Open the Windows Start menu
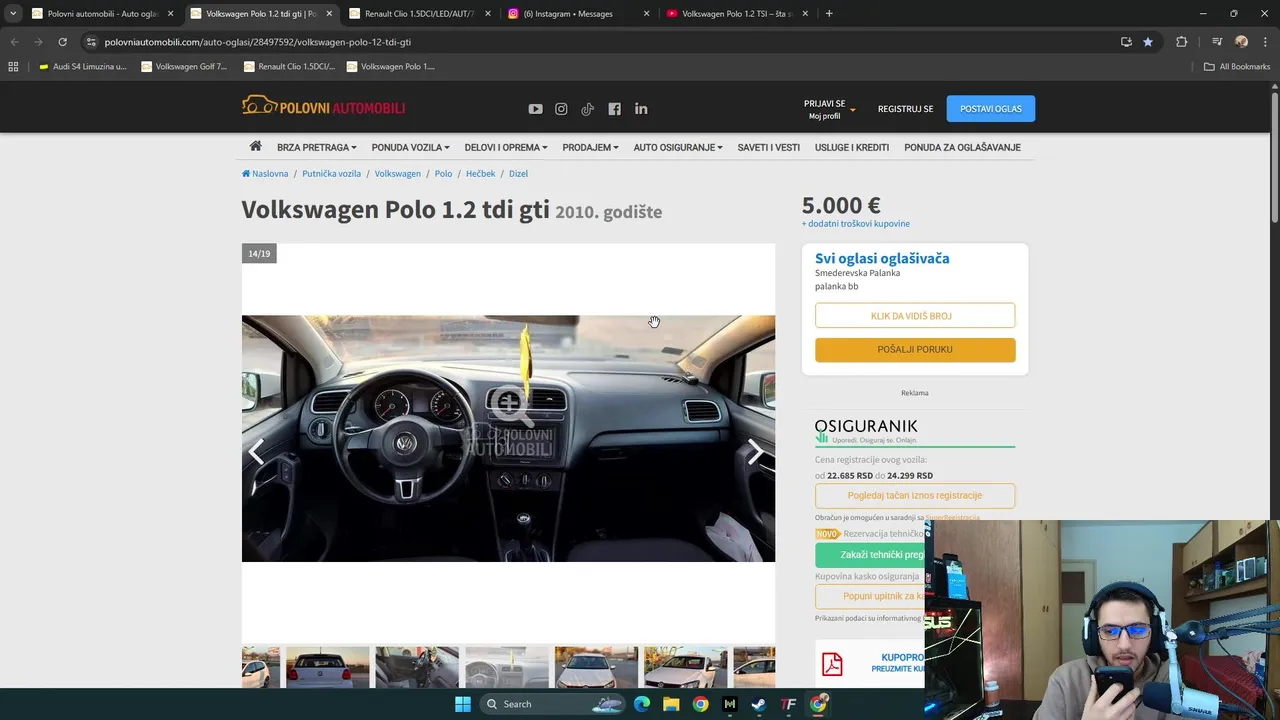This screenshot has height=720, width=1280. (x=463, y=704)
